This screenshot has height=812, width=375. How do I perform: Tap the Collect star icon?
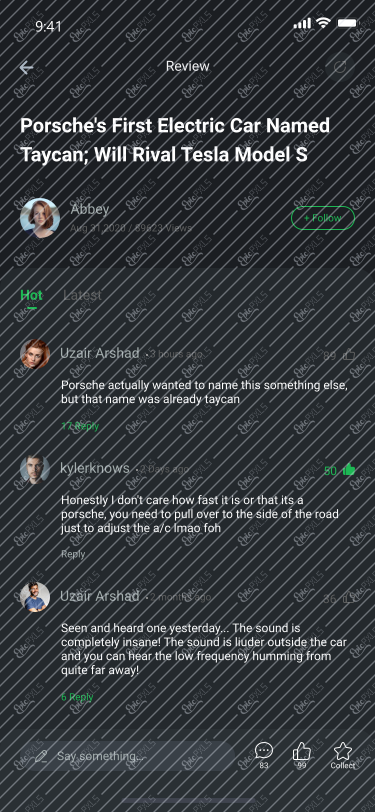342,750
